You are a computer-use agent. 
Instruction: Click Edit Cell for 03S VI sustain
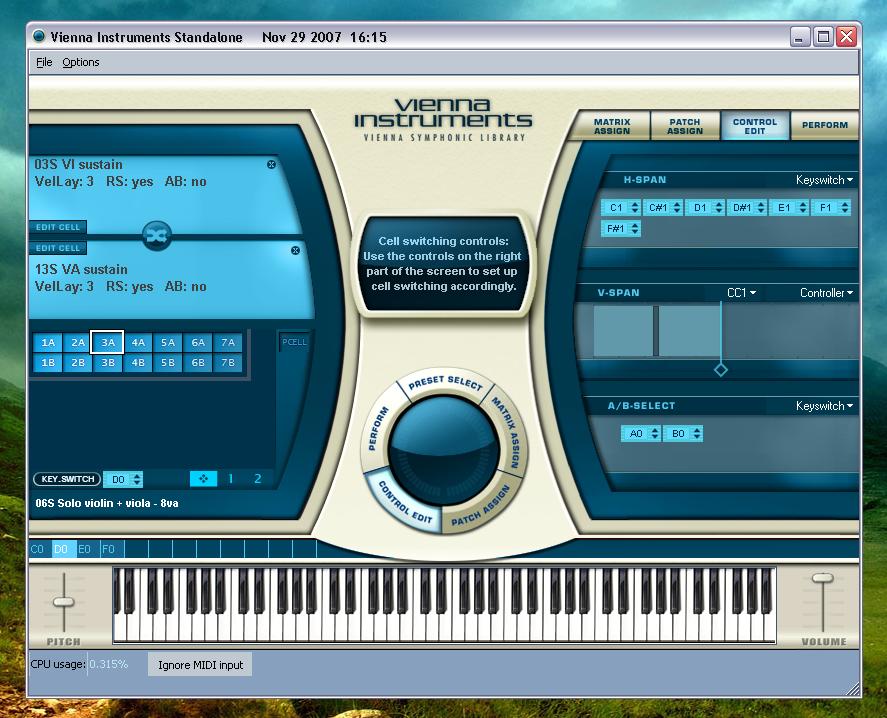(58, 227)
